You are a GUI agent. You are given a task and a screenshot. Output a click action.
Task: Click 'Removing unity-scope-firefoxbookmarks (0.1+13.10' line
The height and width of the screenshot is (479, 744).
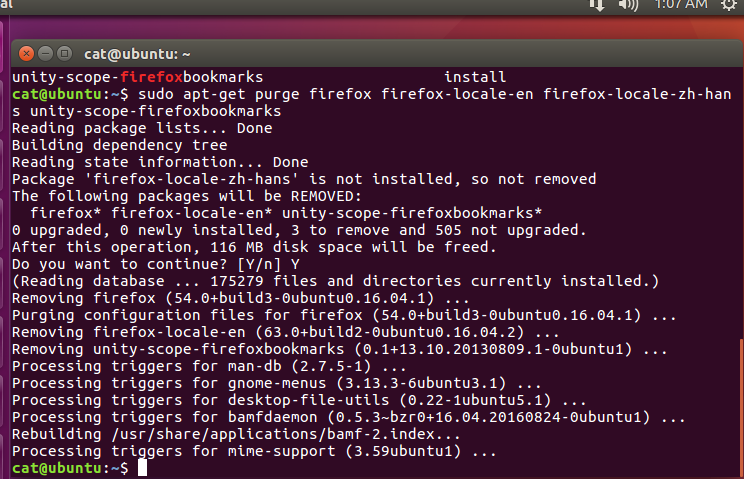[340, 350]
